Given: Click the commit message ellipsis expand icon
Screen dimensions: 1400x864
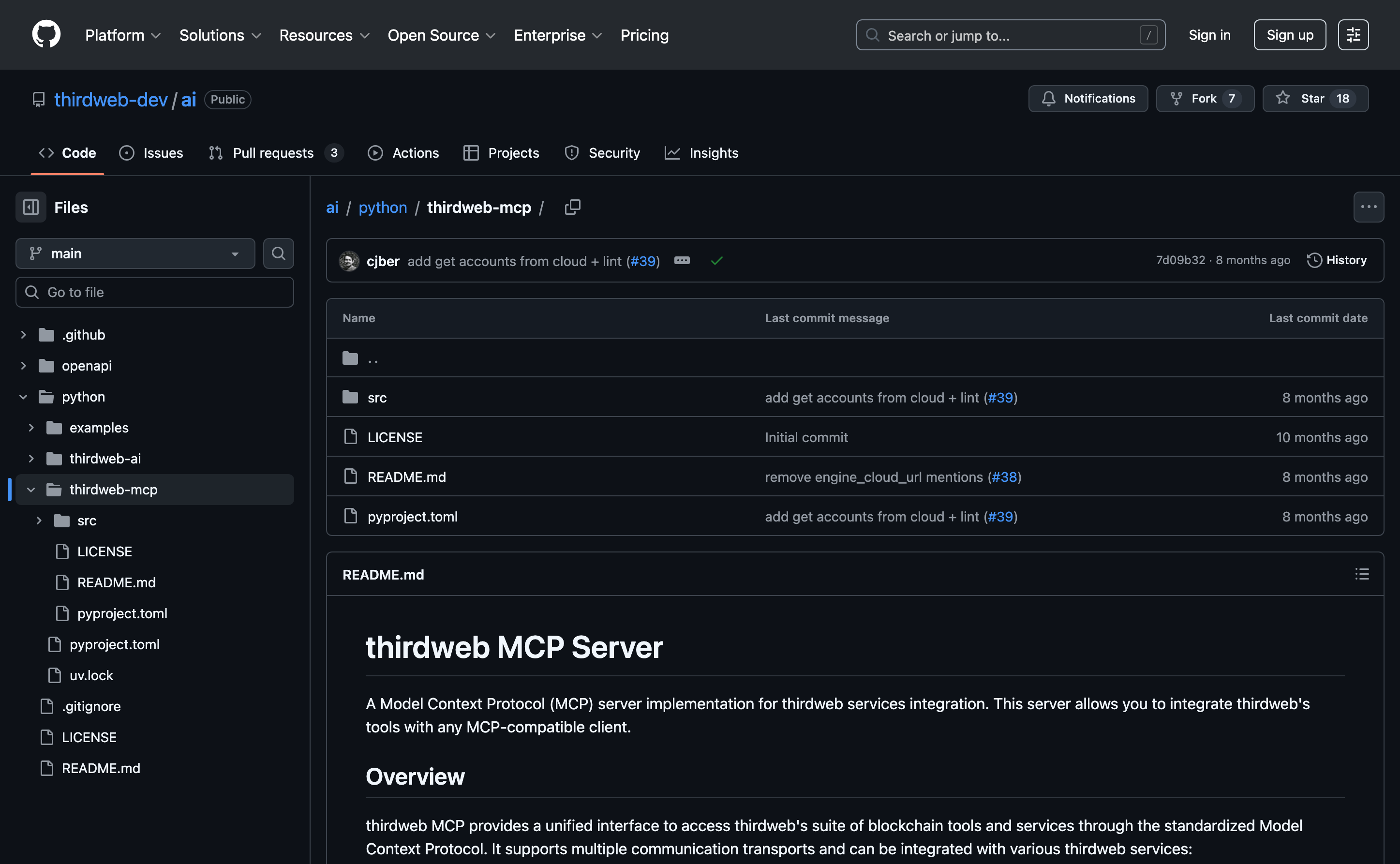Looking at the screenshot, I should point(682,261).
